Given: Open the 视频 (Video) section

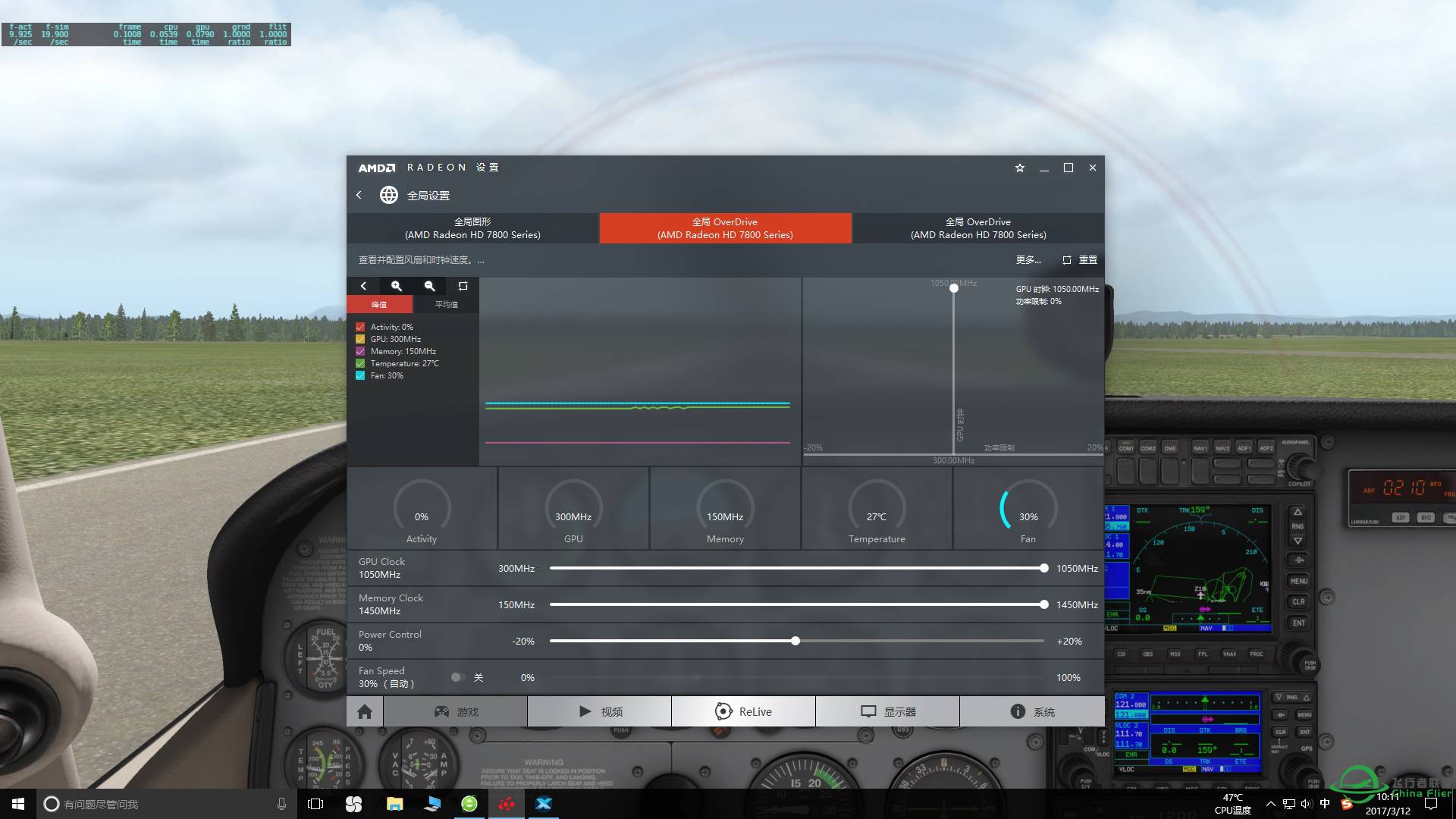Looking at the screenshot, I should [x=597, y=711].
